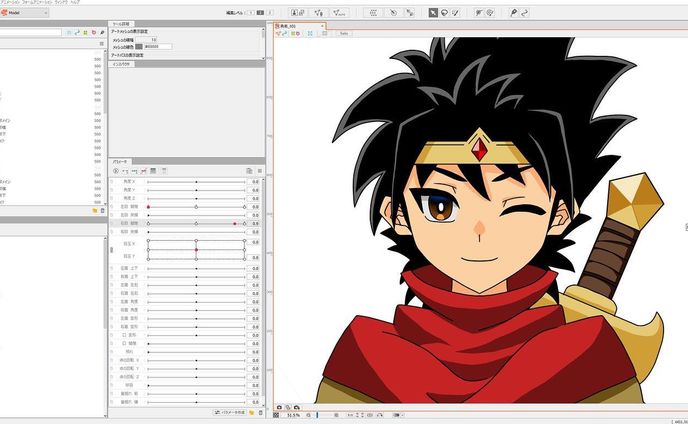Click the dotted grid mesh icon in toolbar

coord(373,13)
